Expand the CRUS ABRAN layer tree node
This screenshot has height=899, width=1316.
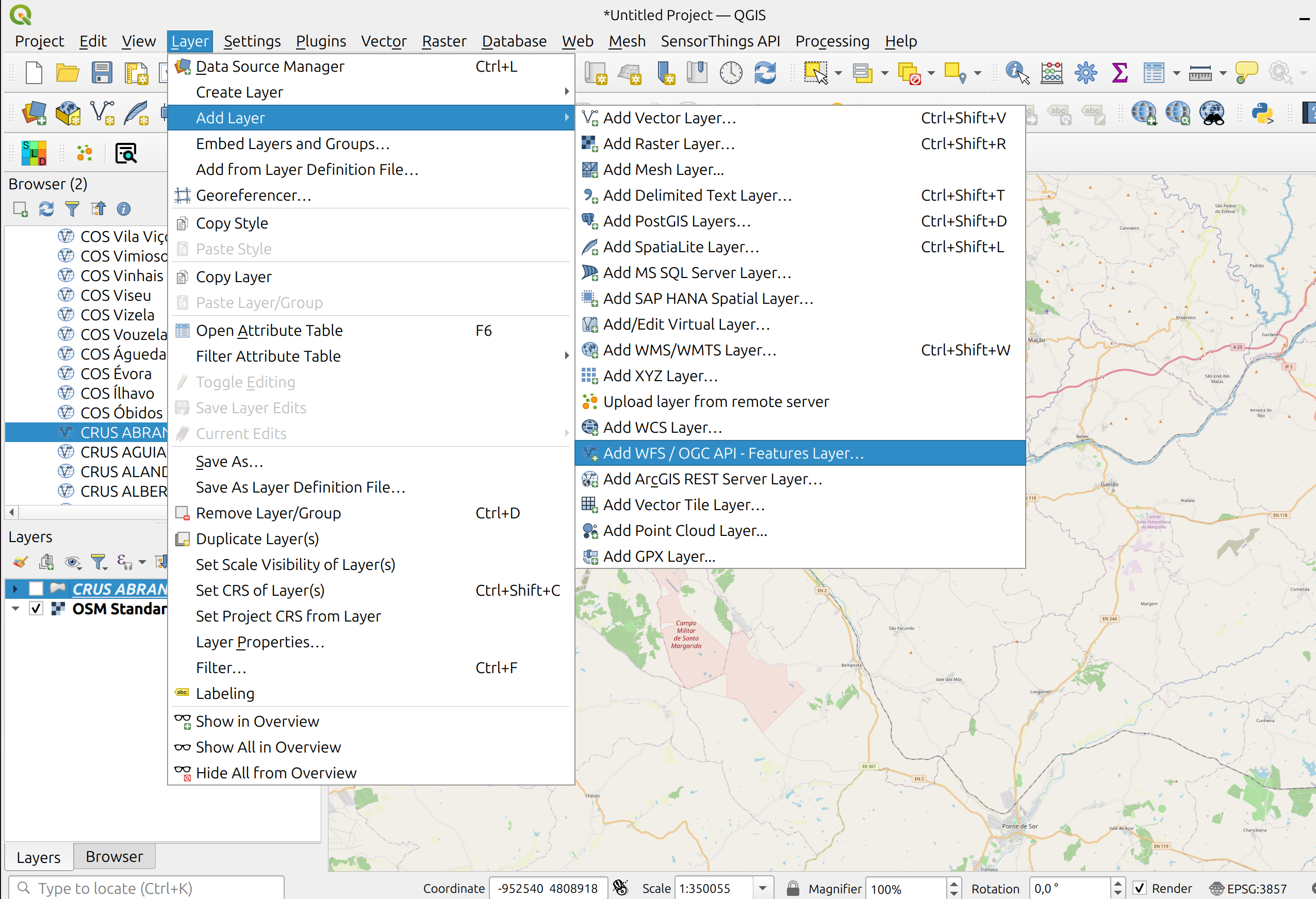15,589
